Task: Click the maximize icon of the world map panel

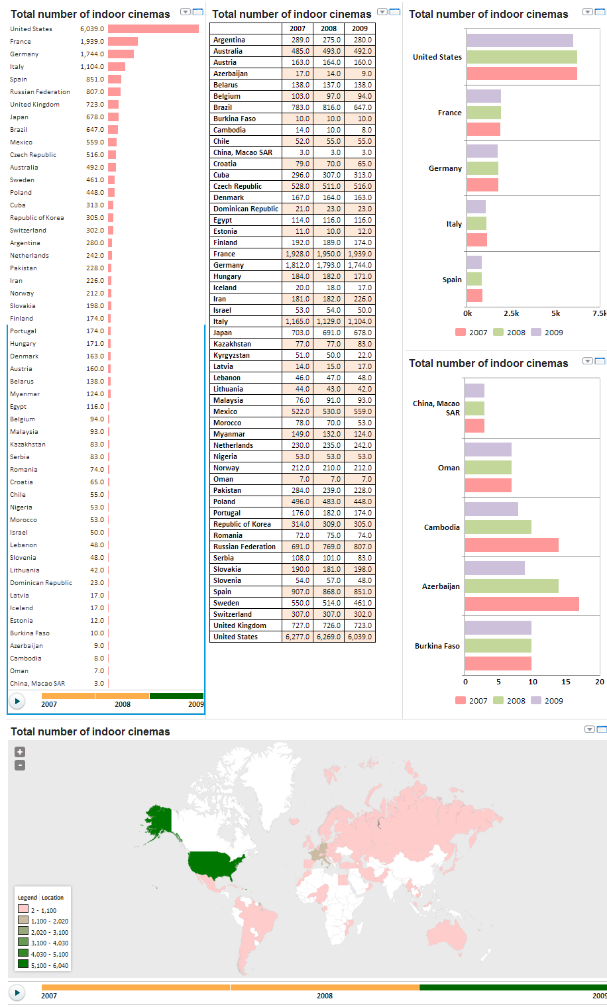Action: (x=601, y=731)
